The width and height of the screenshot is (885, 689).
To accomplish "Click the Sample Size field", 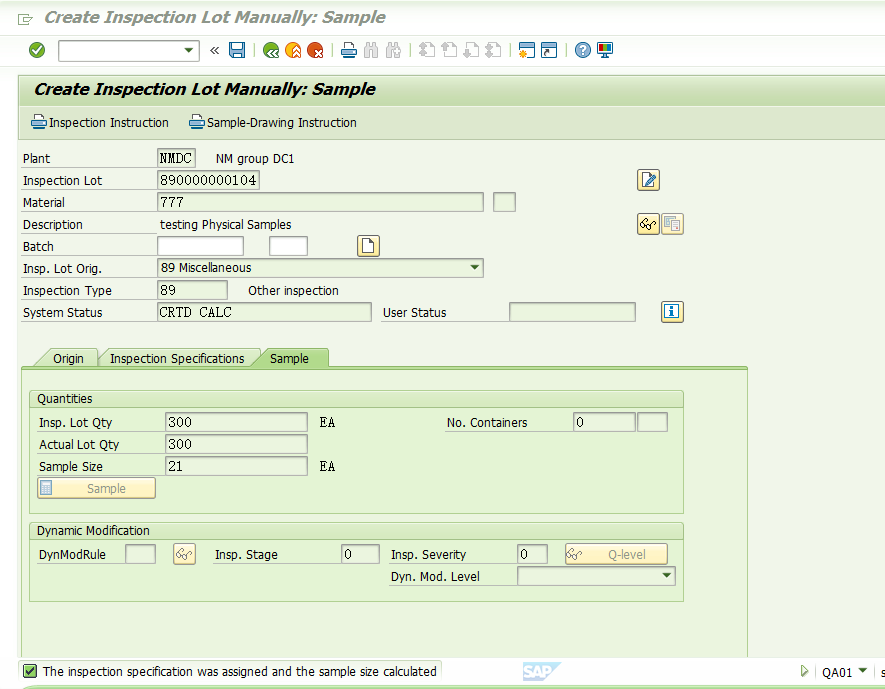I will [236, 466].
